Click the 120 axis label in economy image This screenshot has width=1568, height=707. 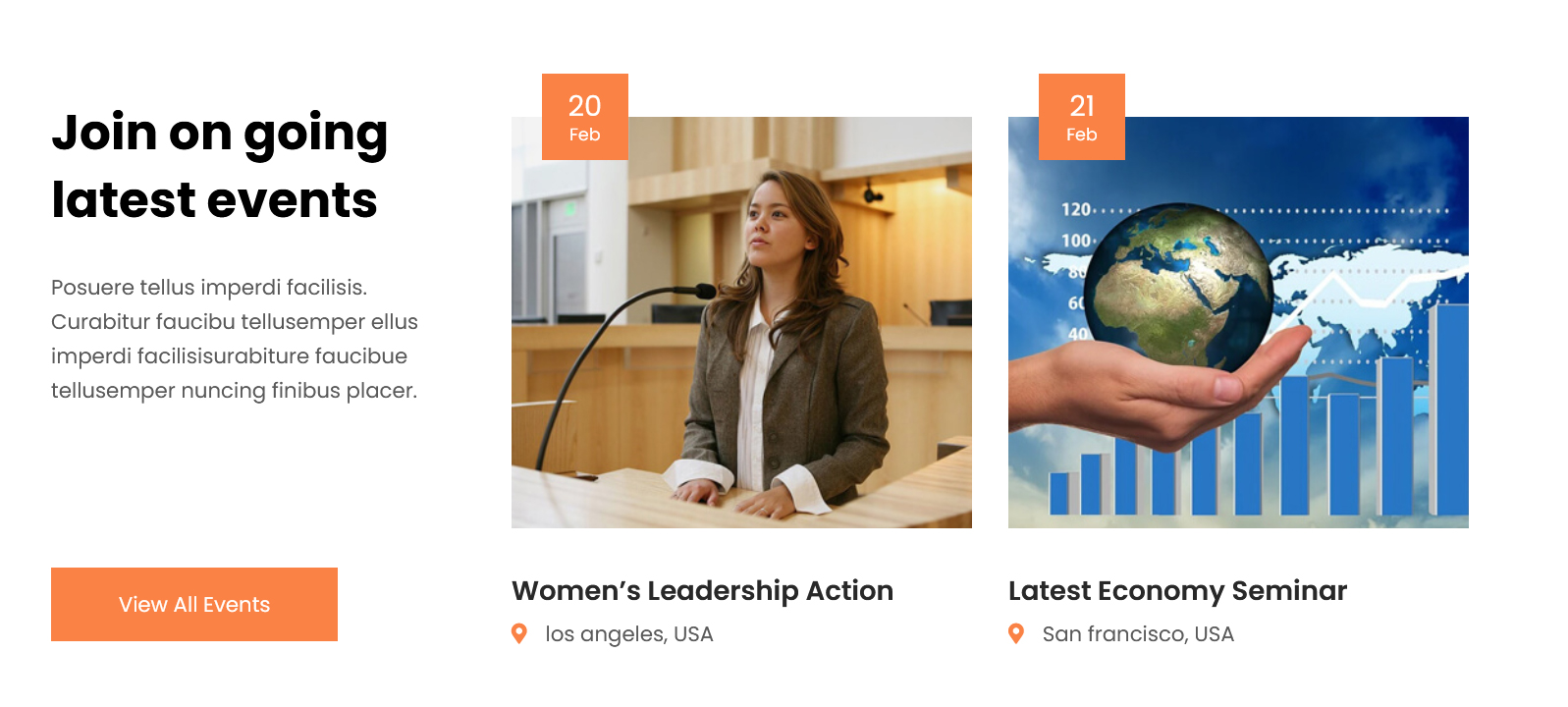1076,209
